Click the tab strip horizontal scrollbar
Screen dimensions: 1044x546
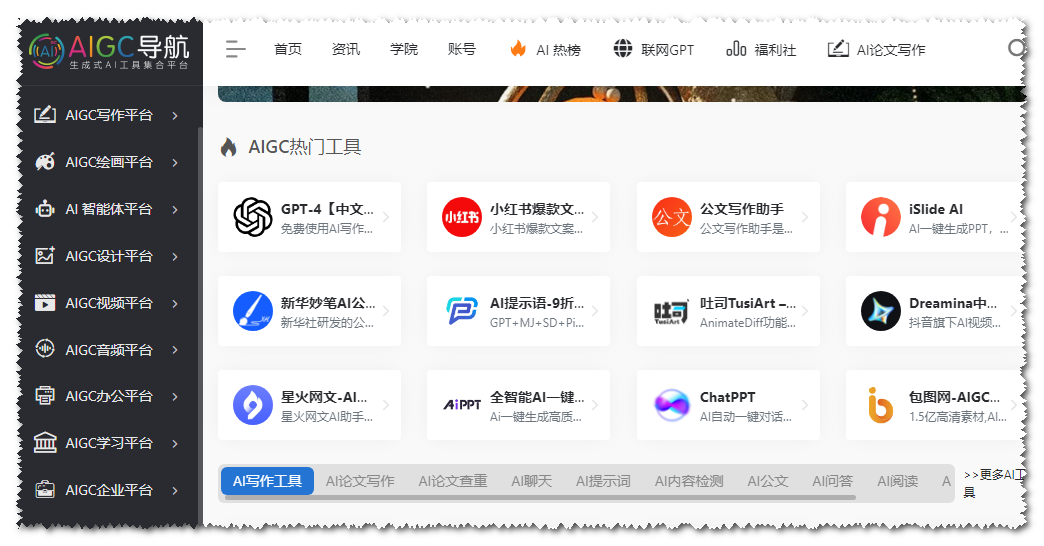(x=539, y=497)
